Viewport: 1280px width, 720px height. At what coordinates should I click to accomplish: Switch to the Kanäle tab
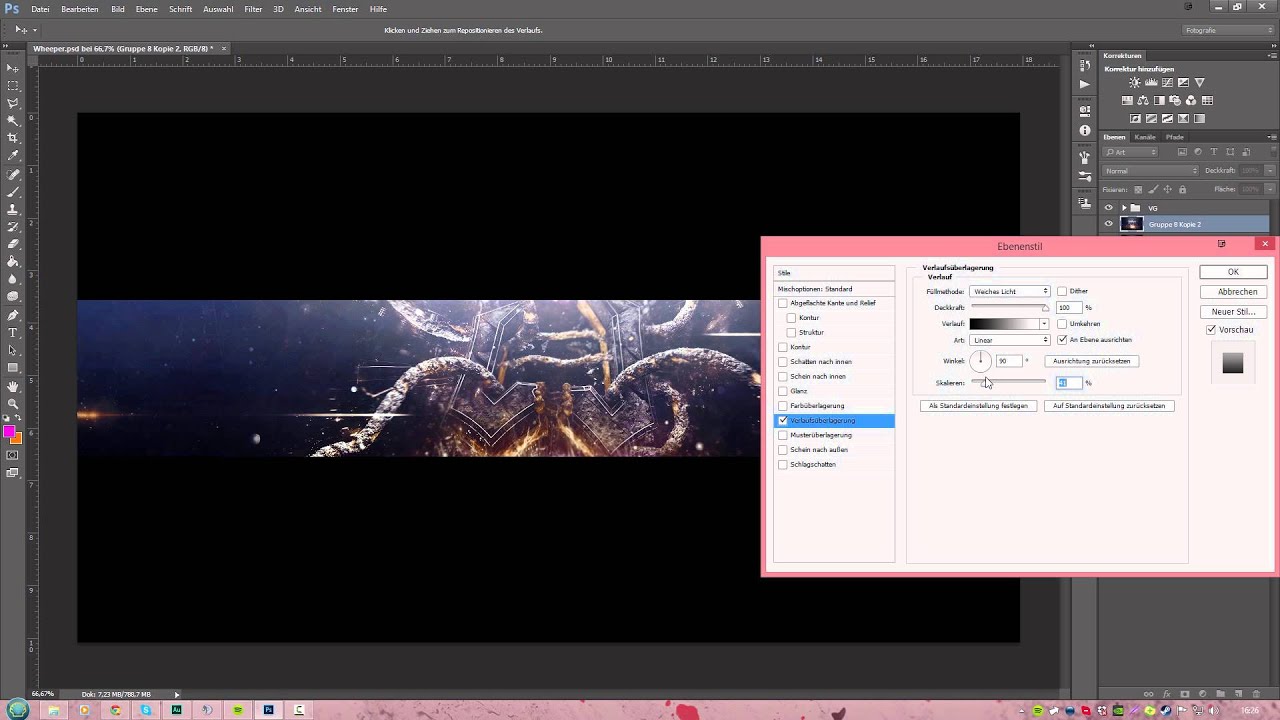[1145, 137]
